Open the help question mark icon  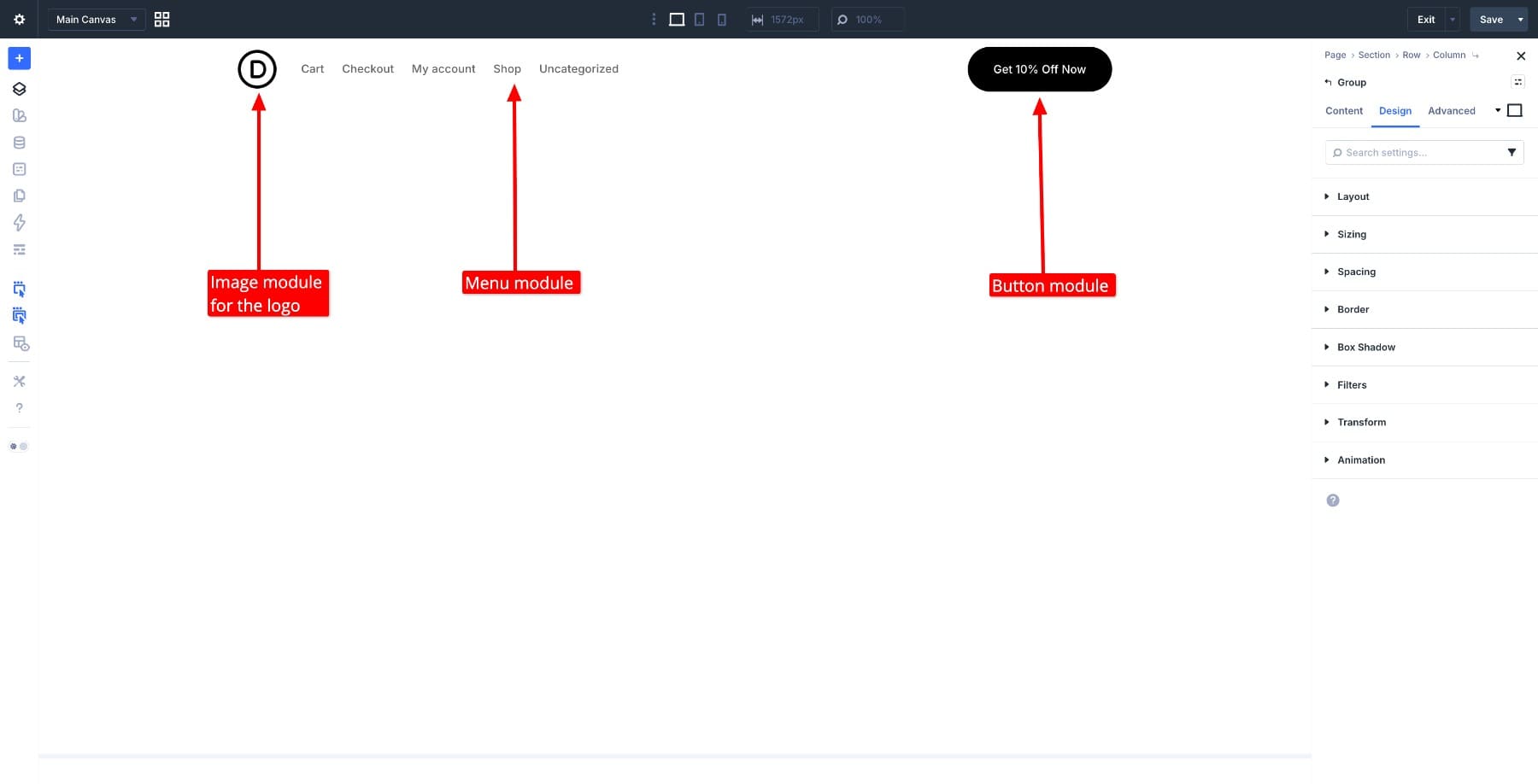19,407
